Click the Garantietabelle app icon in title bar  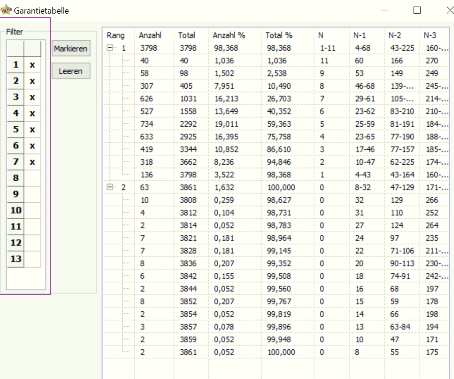pos(6,10)
